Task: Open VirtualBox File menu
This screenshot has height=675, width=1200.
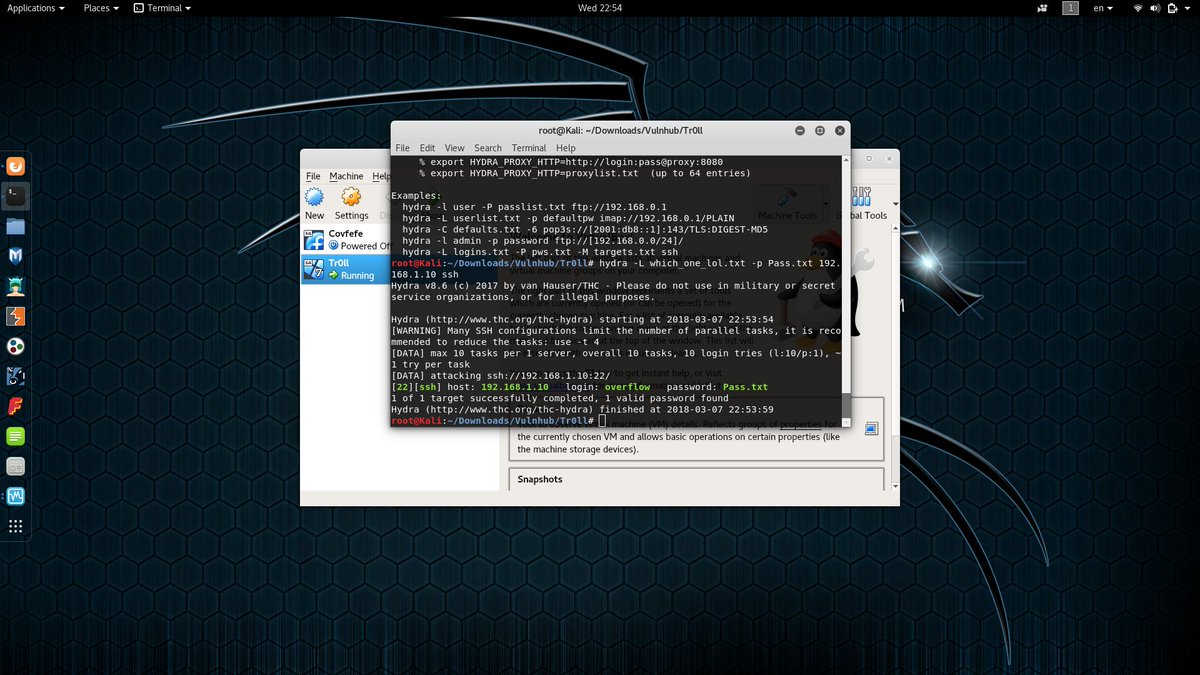Action: coord(313,176)
